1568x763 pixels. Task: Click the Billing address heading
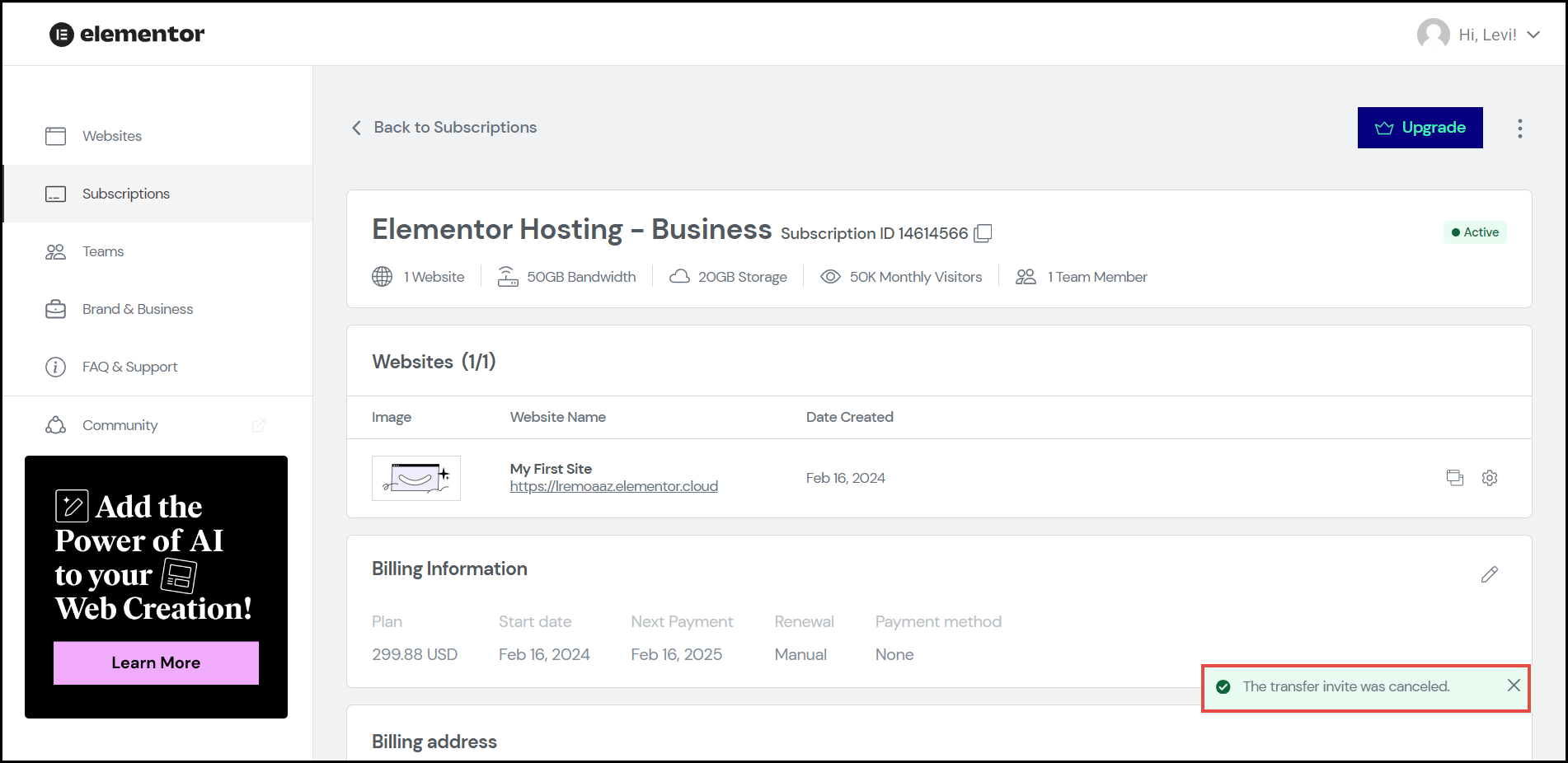(x=434, y=742)
